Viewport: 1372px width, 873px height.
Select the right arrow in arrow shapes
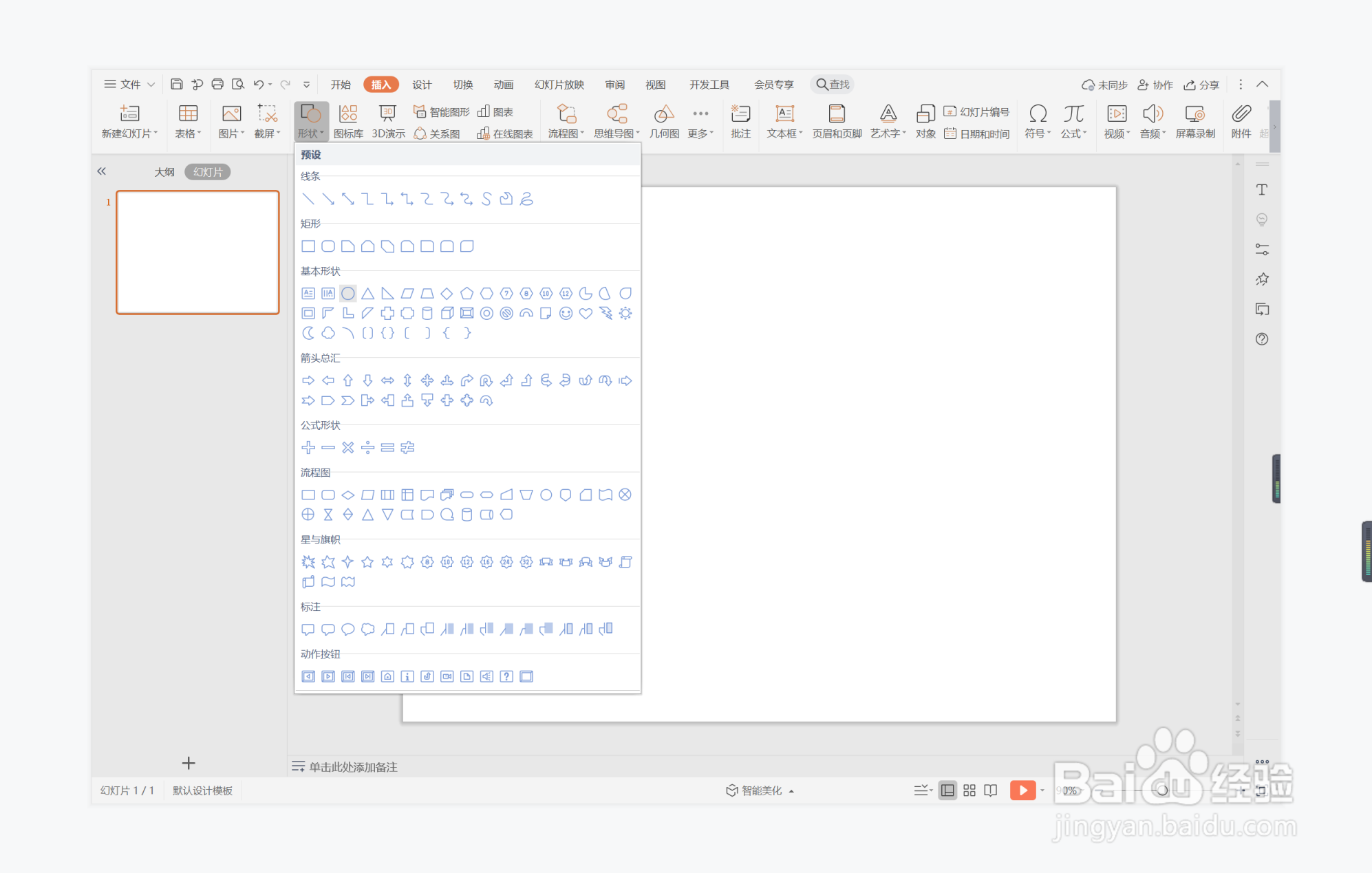308,380
